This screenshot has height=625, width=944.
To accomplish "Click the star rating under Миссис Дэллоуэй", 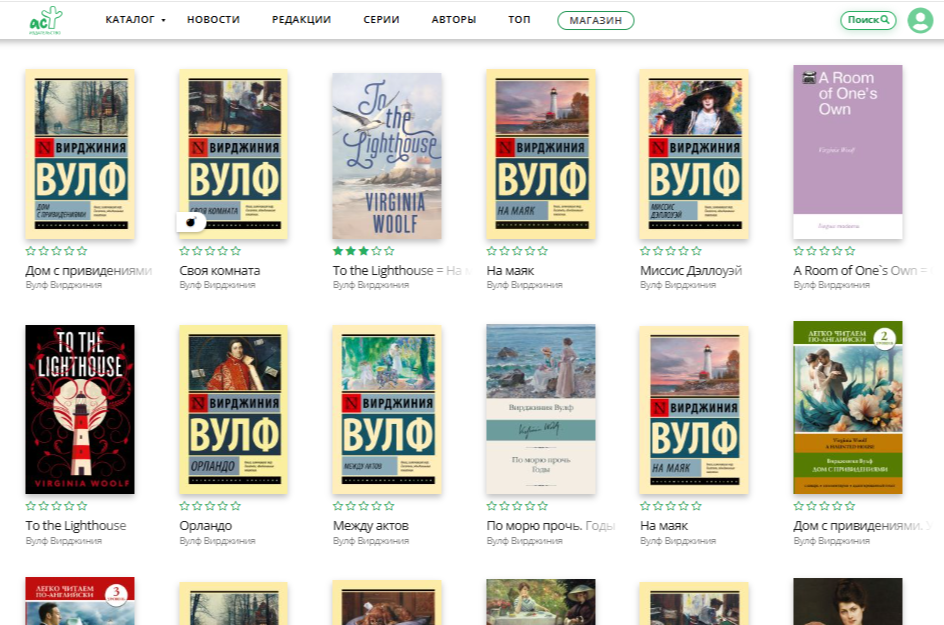I will 671,251.
